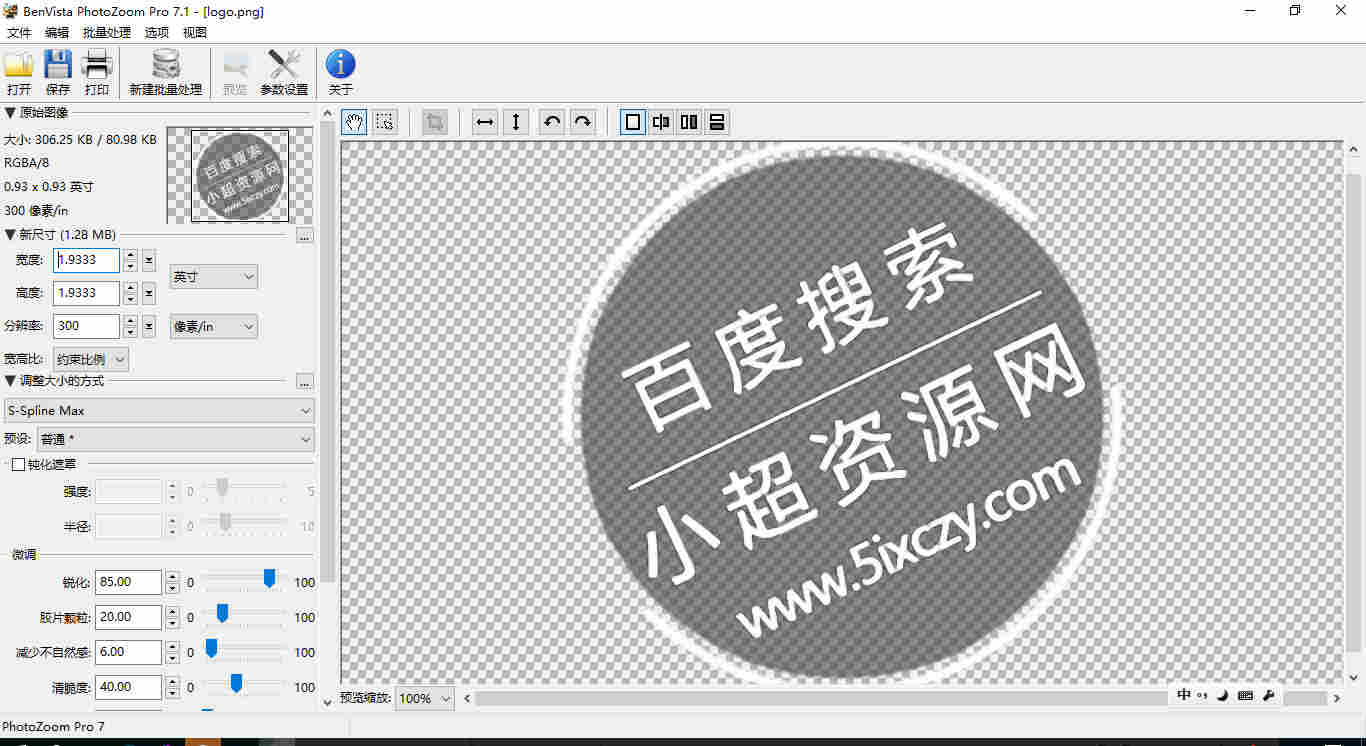Open 新尺寸 ellipsis options button
The image size is (1366, 746).
[305, 236]
